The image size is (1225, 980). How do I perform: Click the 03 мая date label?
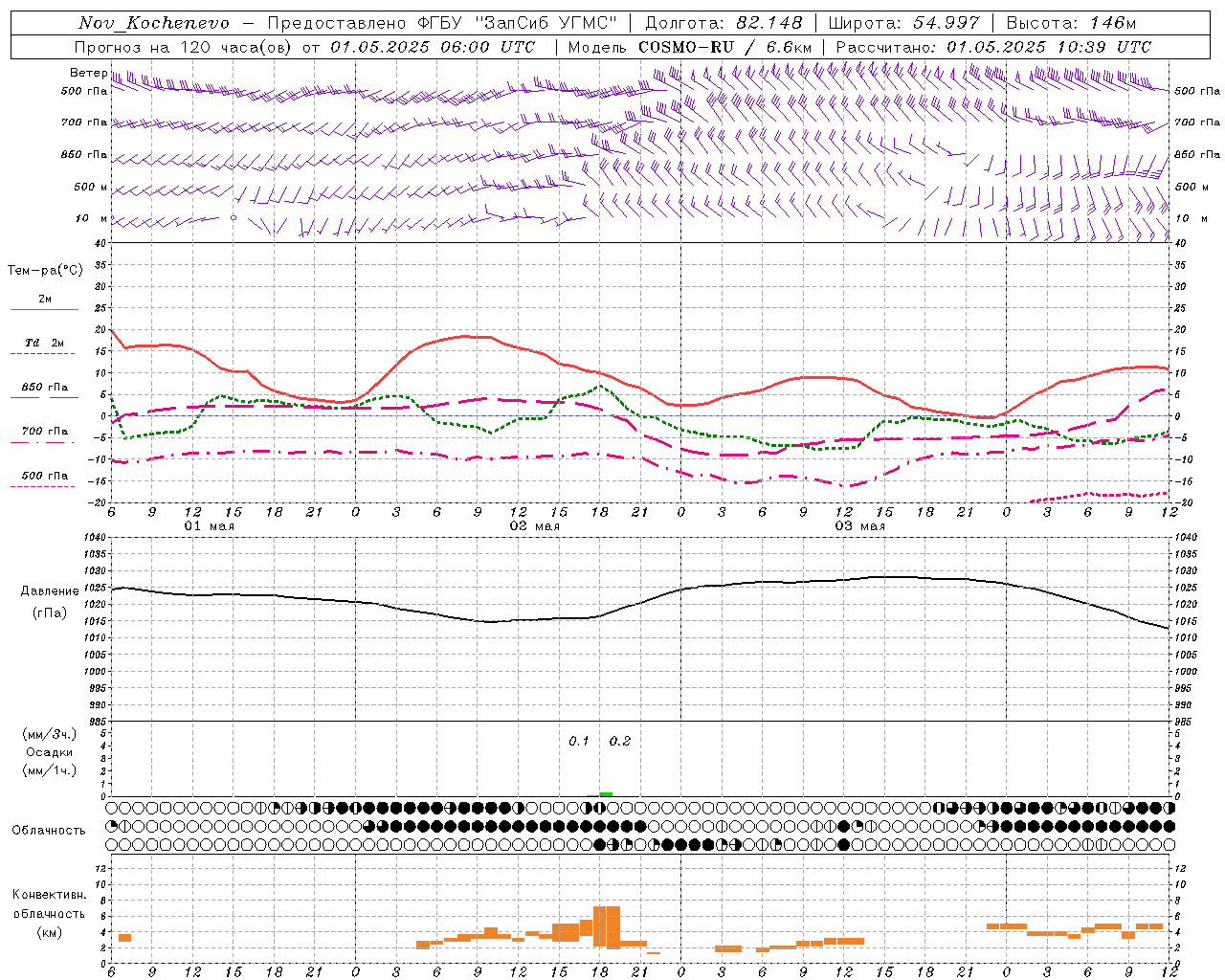tap(860, 526)
